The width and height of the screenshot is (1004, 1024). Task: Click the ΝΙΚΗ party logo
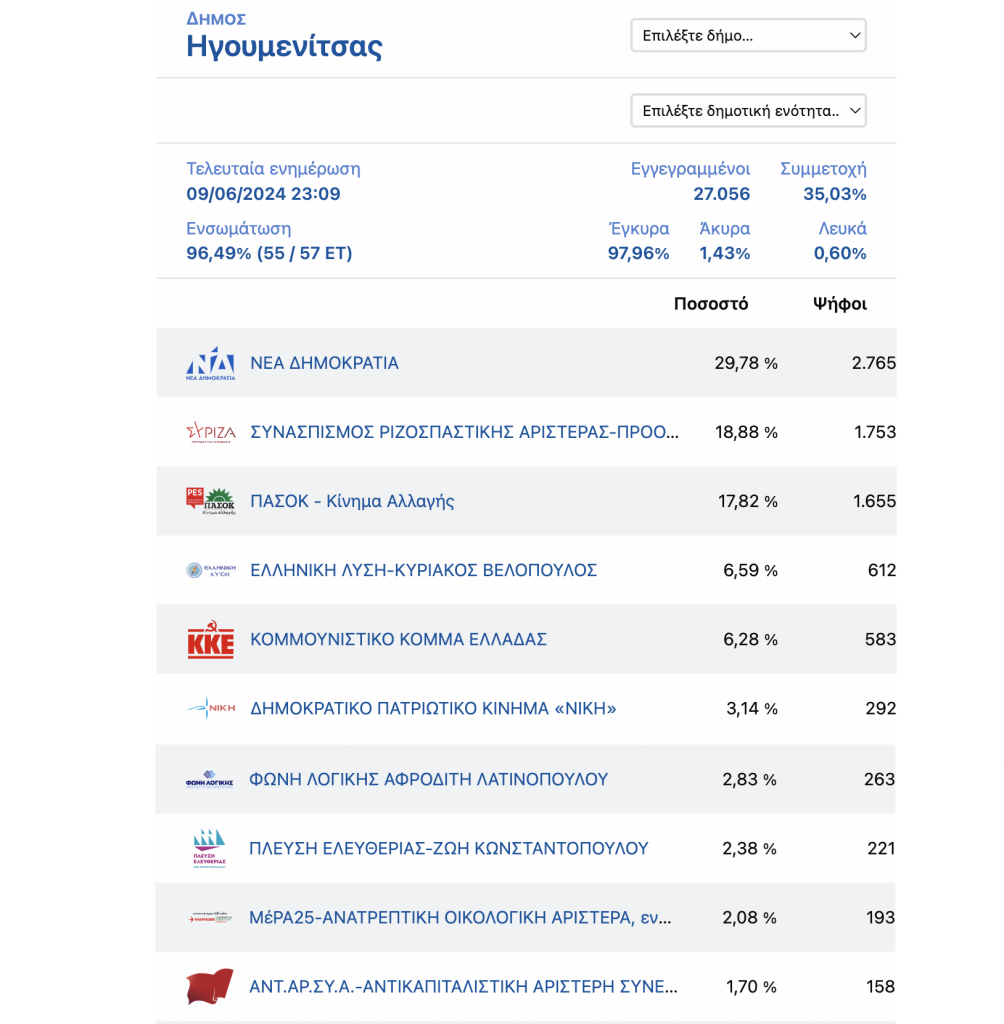(210, 708)
